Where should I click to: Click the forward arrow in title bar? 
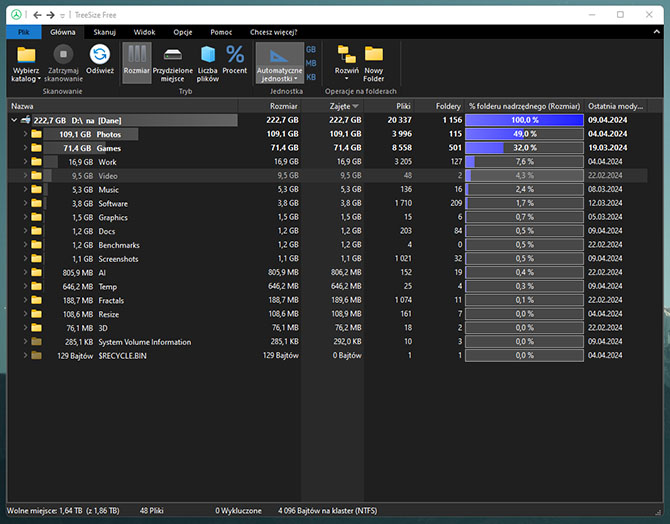tap(51, 15)
